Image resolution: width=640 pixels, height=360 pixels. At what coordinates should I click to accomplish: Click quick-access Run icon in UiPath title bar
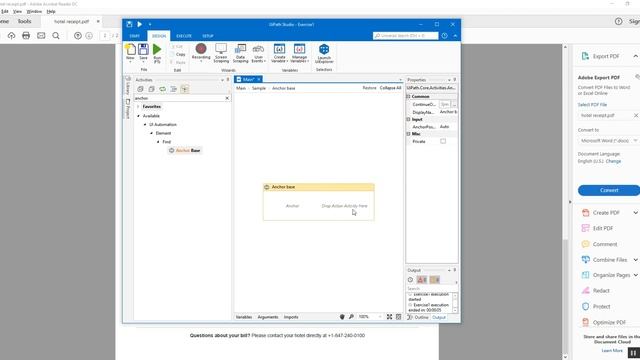tap(140, 24)
